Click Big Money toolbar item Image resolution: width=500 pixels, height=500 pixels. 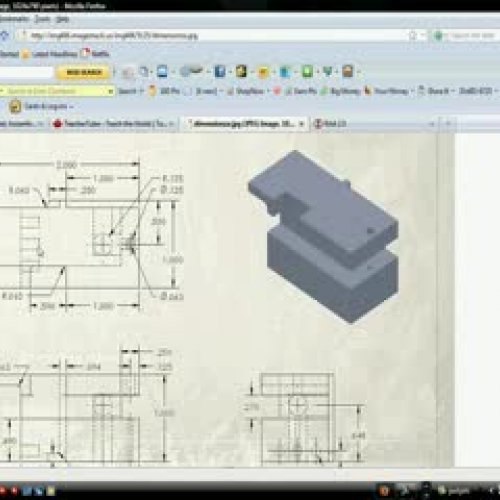(x=340, y=91)
